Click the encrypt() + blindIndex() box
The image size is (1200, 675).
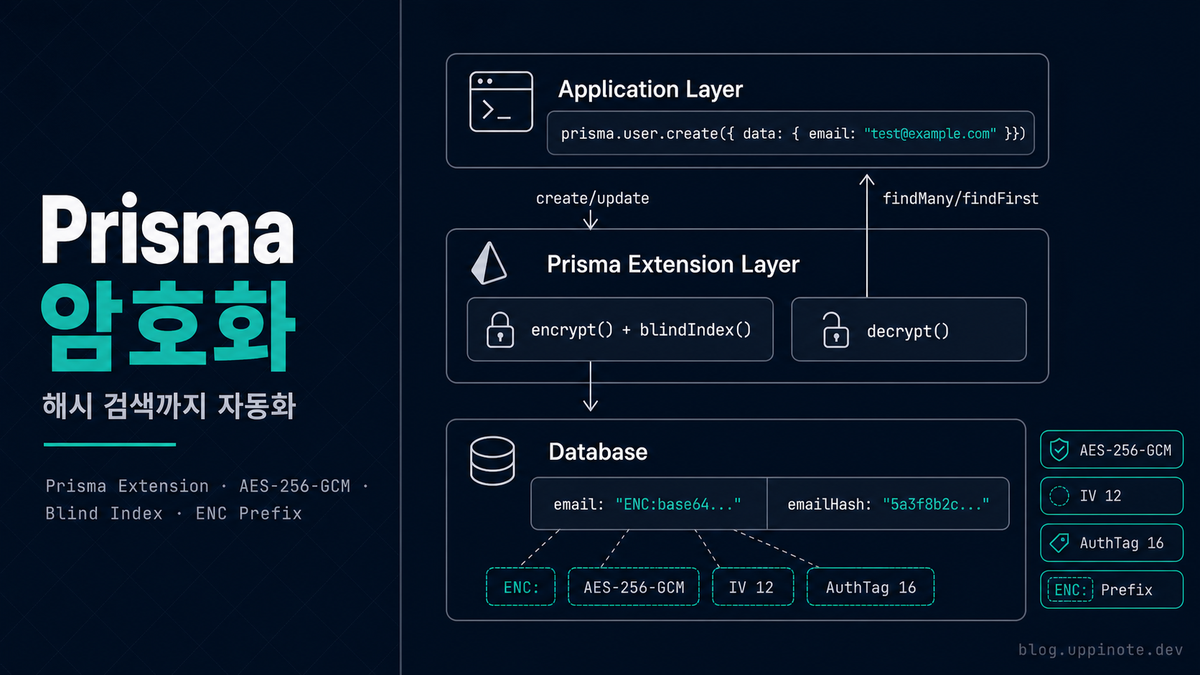pyautogui.click(x=620, y=329)
